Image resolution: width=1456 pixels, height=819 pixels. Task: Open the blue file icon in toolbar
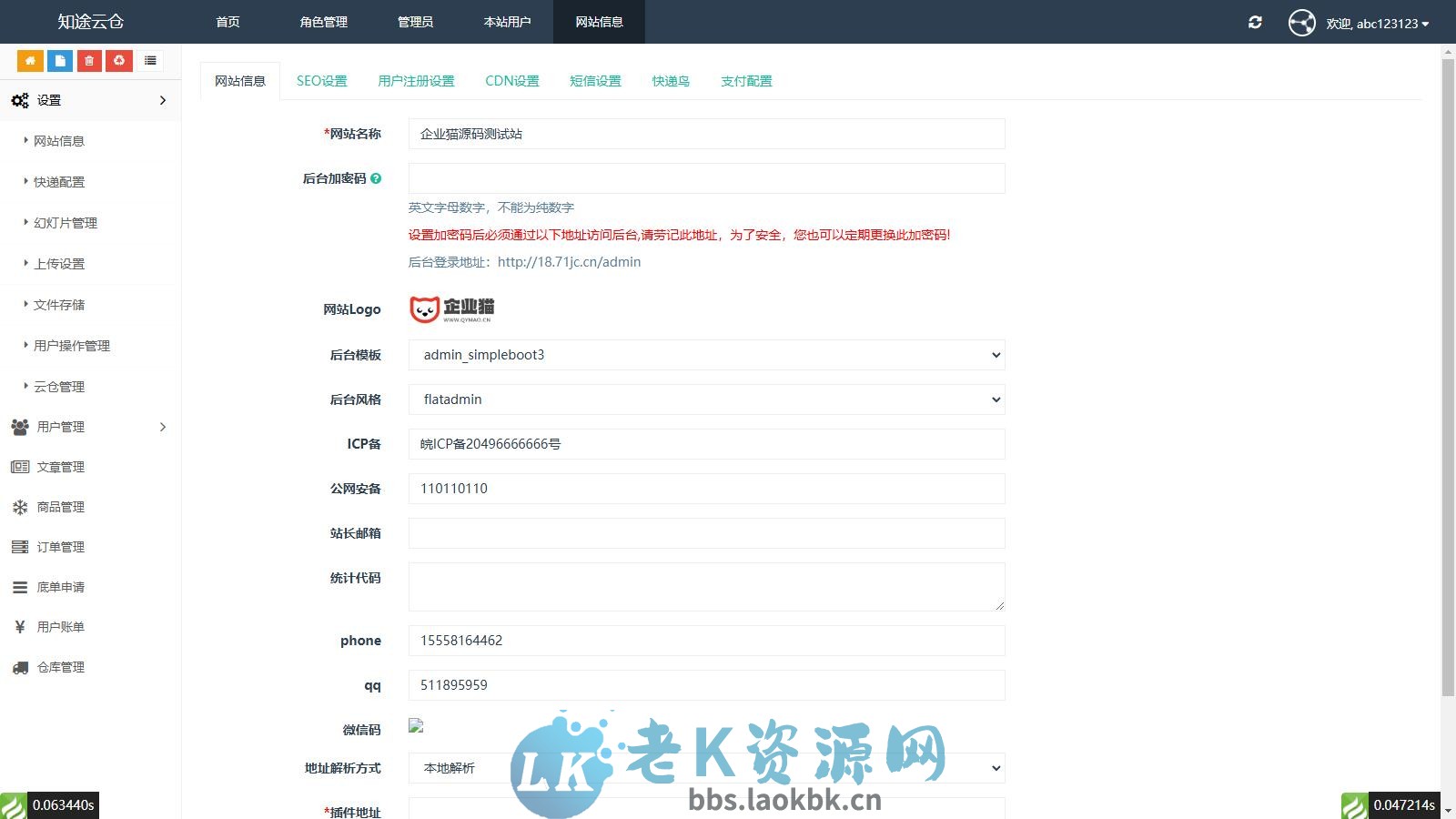[x=59, y=60]
